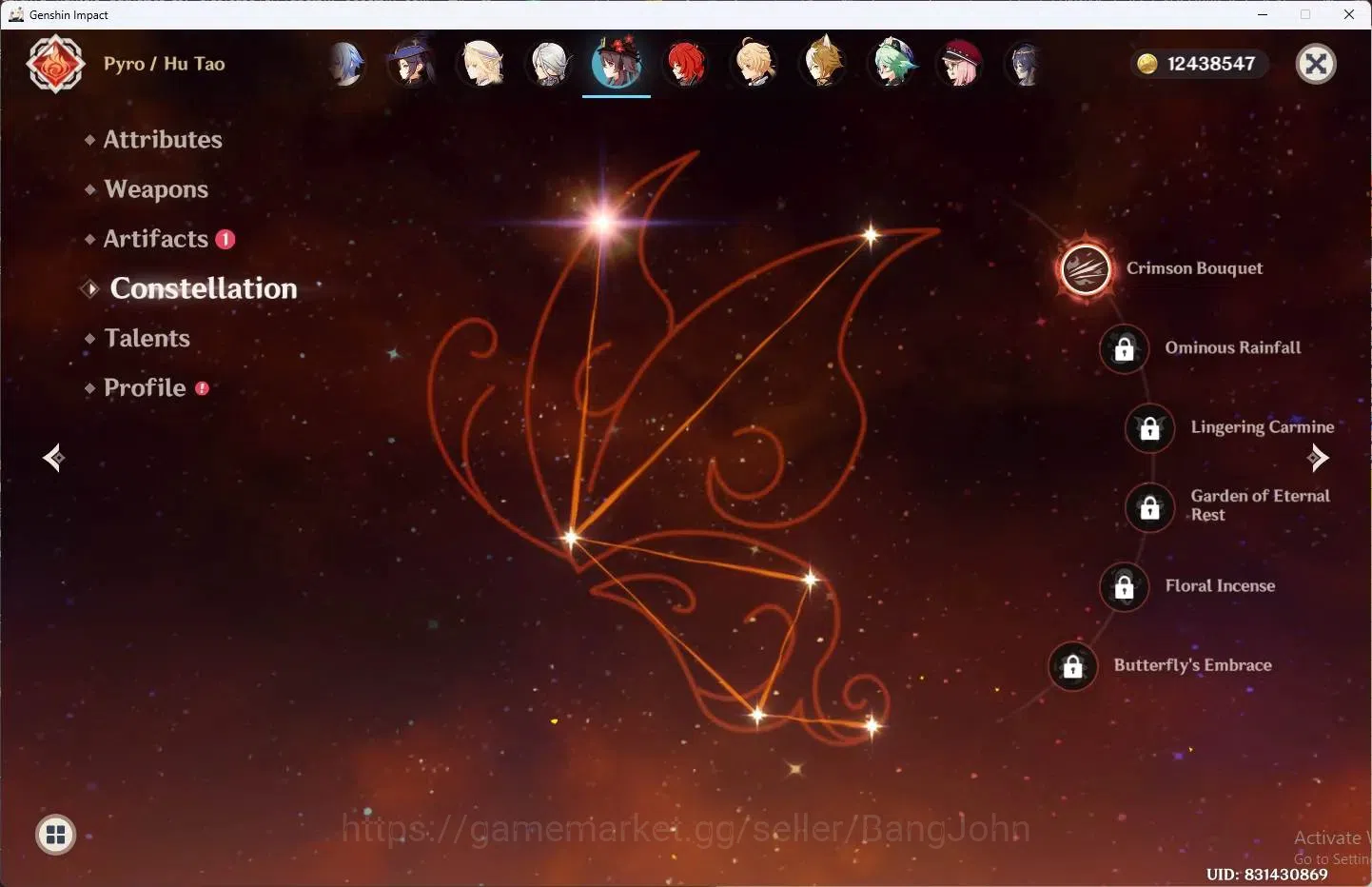1372x887 pixels.
Task: Open the unlocked Crimson Bouquet constellation node
Action: (1086, 268)
